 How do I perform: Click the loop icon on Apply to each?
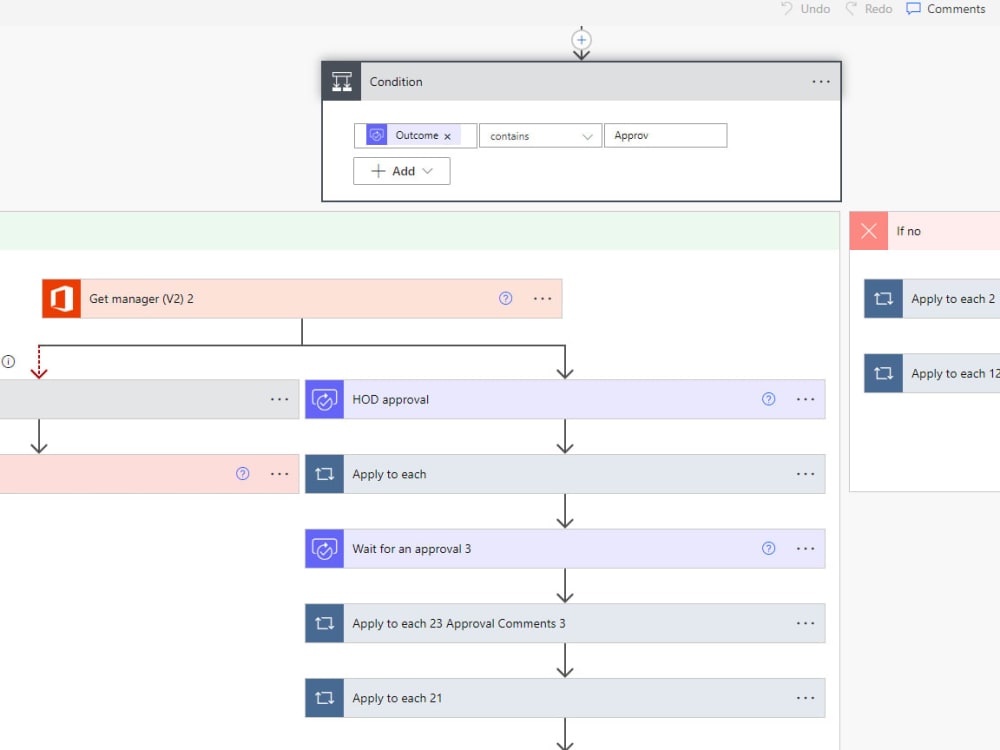click(324, 473)
